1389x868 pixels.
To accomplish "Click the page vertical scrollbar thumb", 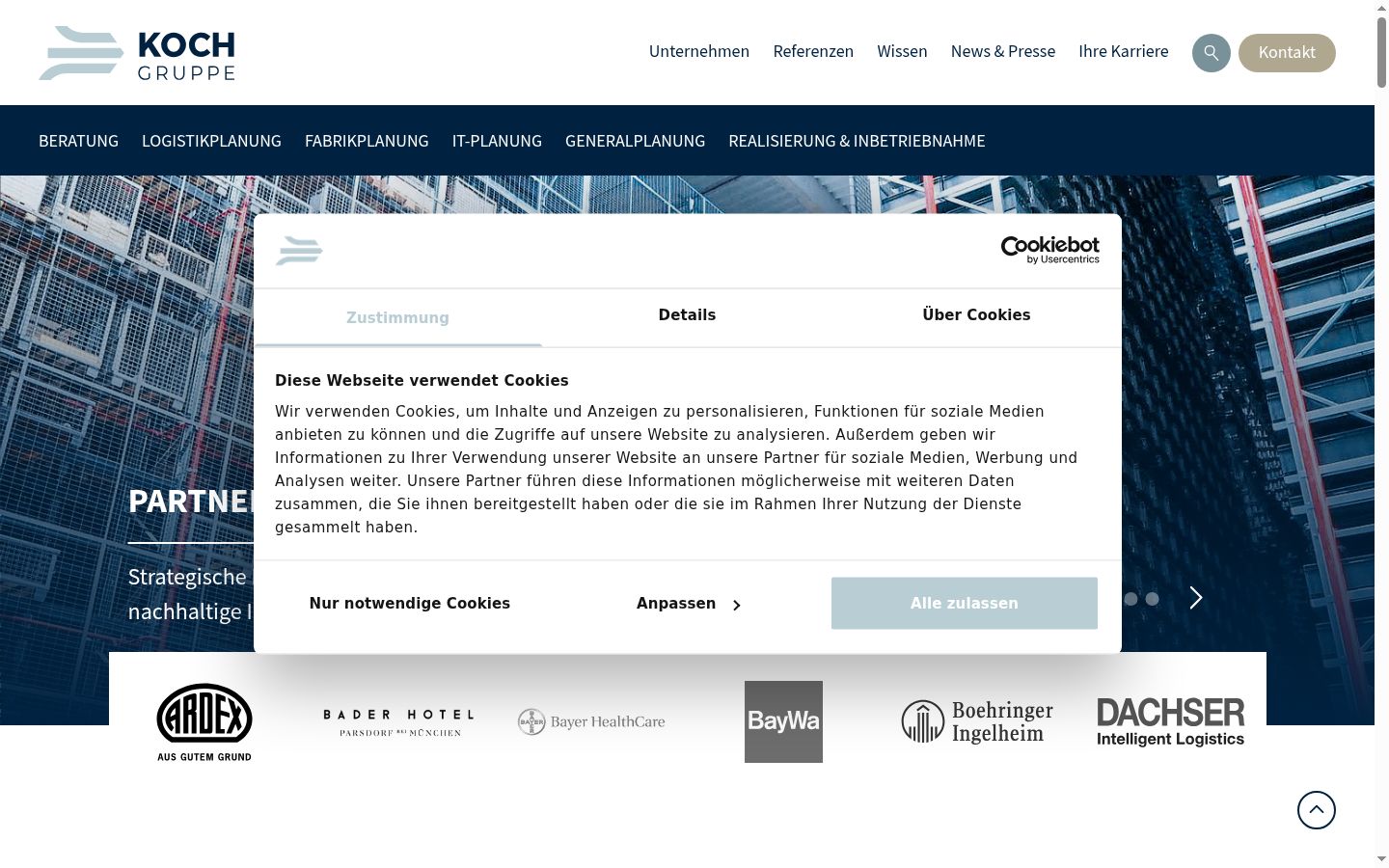I will [x=1381, y=53].
